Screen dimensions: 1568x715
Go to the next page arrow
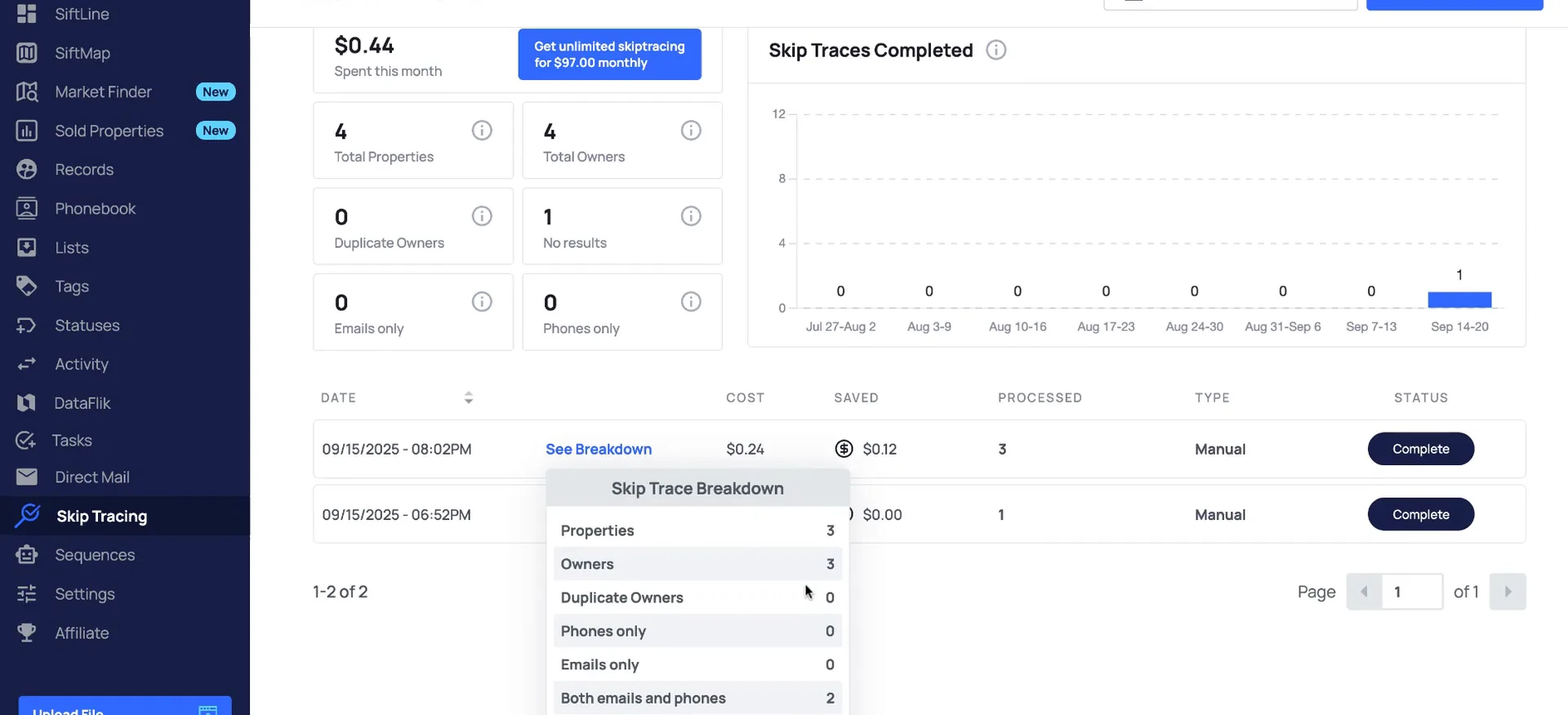(1508, 592)
